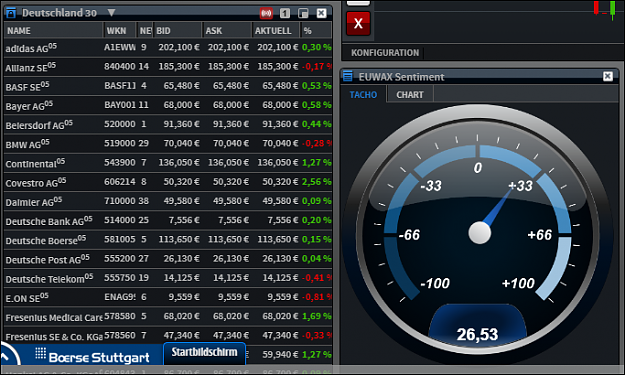Image resolution: width=625 pixels, height=375 pixels.
Task: Select the Allianz SE row
Action: point(168,67)
